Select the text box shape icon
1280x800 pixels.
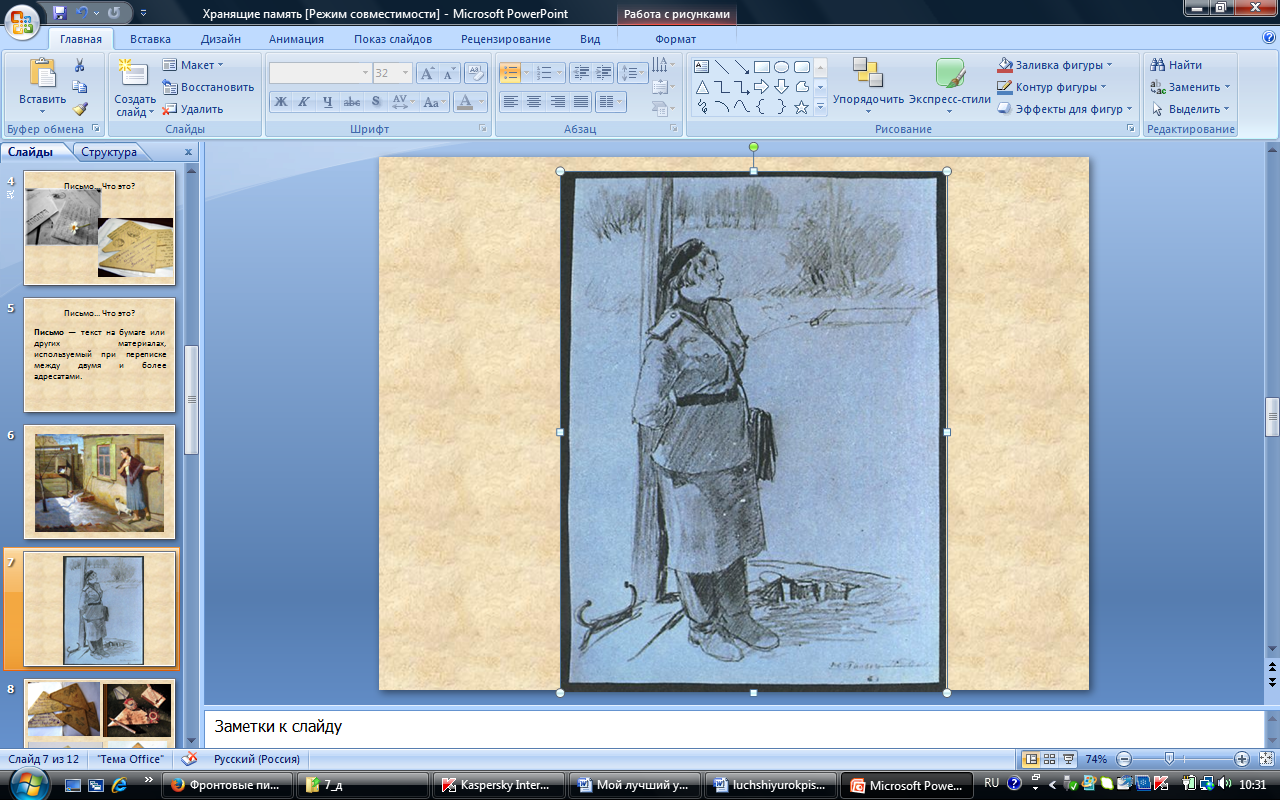point(702,67)
